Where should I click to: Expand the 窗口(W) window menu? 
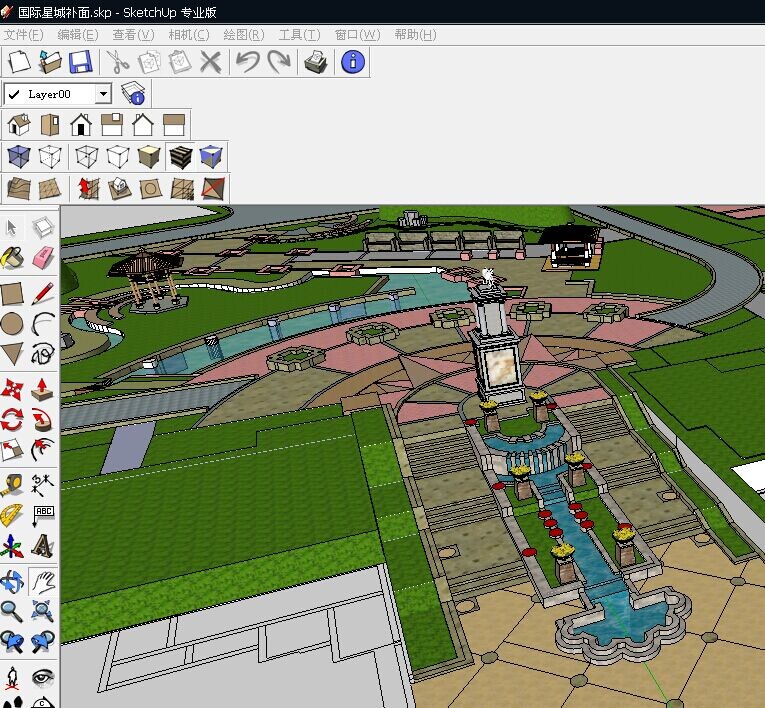[357, 34]
